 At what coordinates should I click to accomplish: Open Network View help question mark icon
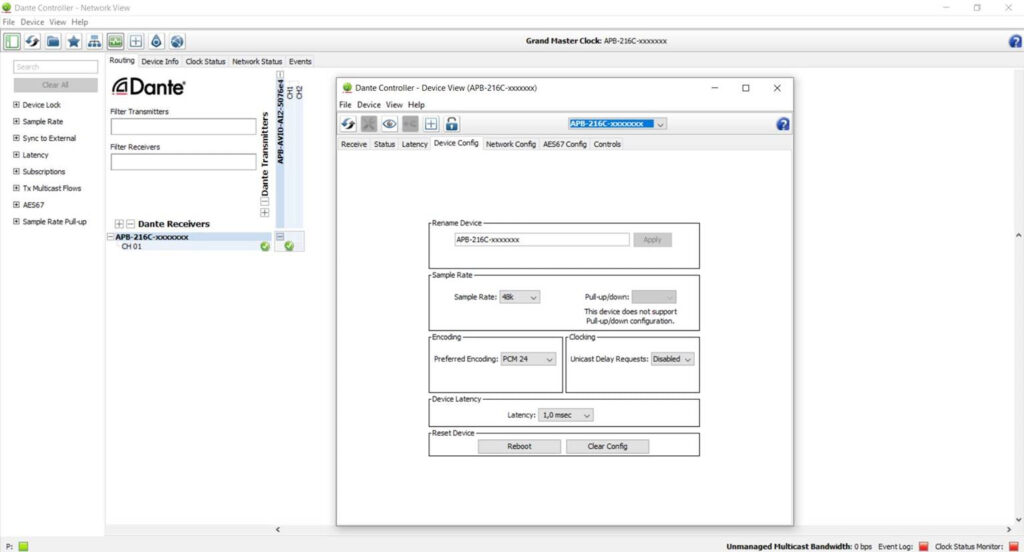(x=1015, y=41)
